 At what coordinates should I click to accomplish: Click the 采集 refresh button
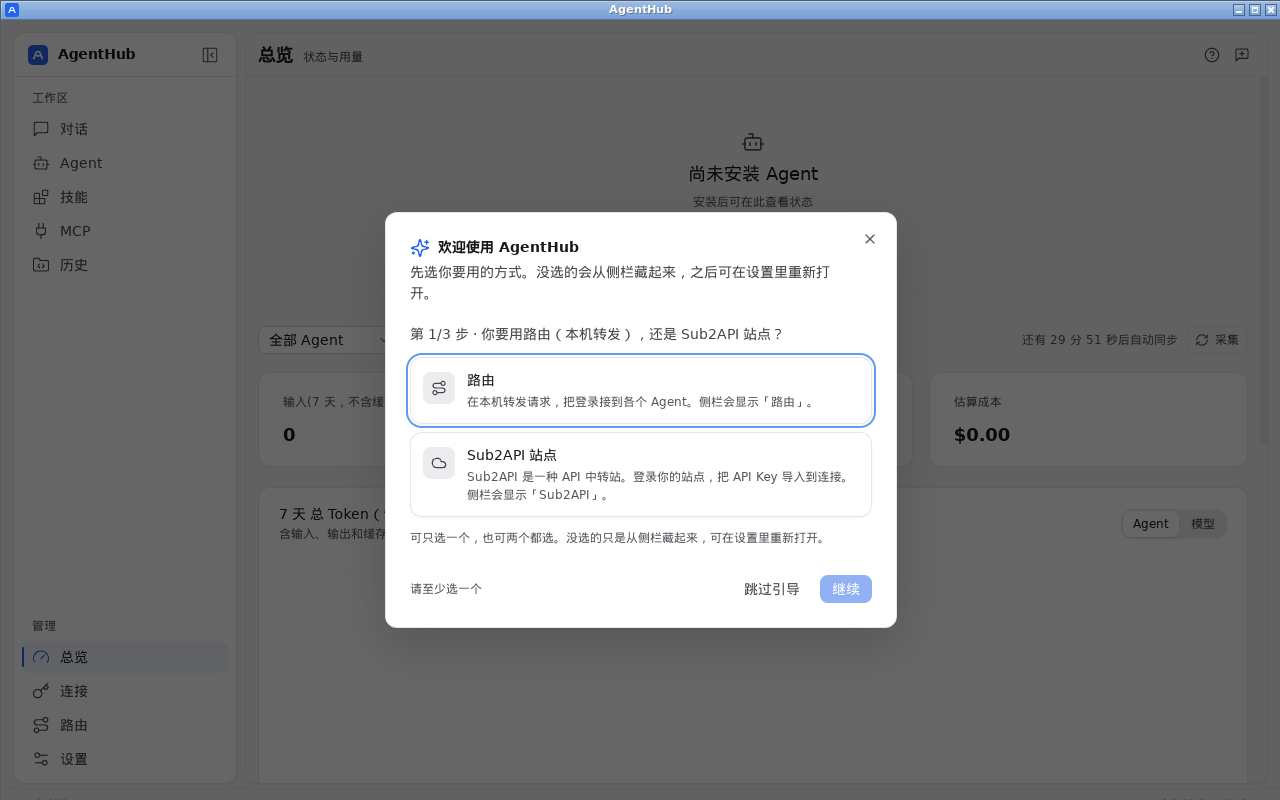(x=1217, y=340)
